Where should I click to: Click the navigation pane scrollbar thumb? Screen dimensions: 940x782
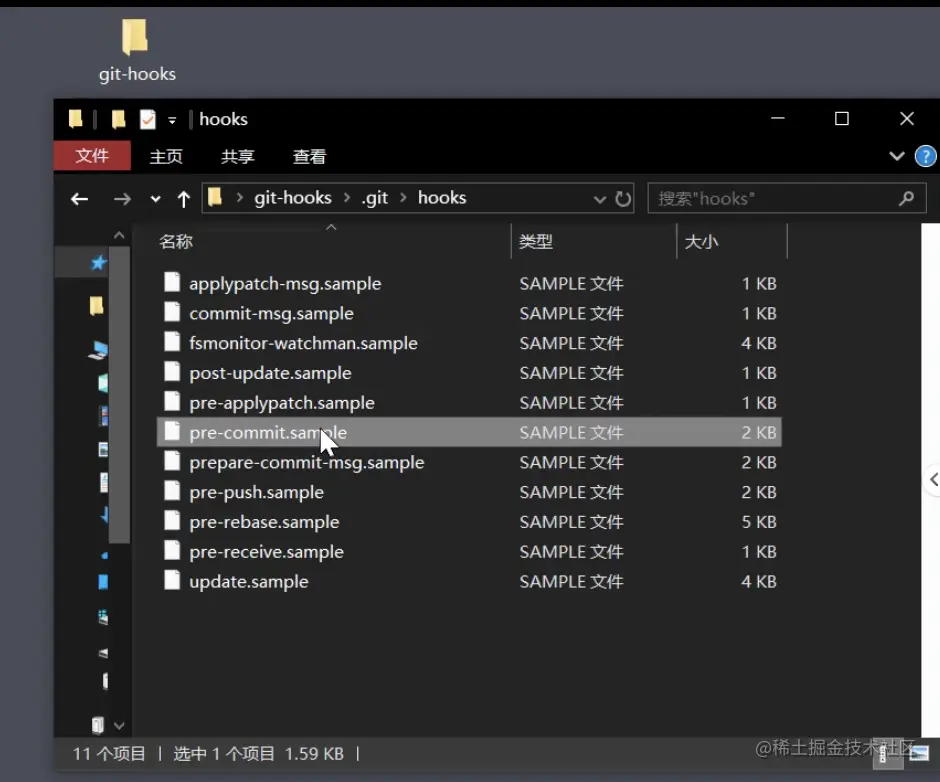120,394
